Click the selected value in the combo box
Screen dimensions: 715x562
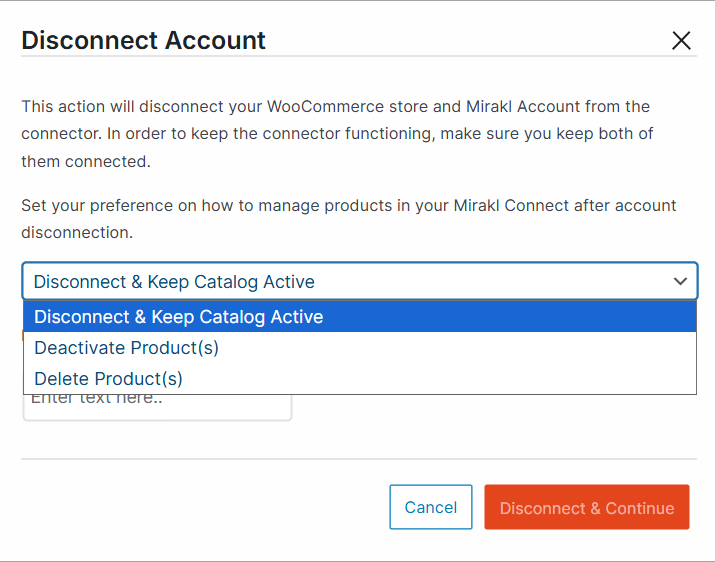174,282
